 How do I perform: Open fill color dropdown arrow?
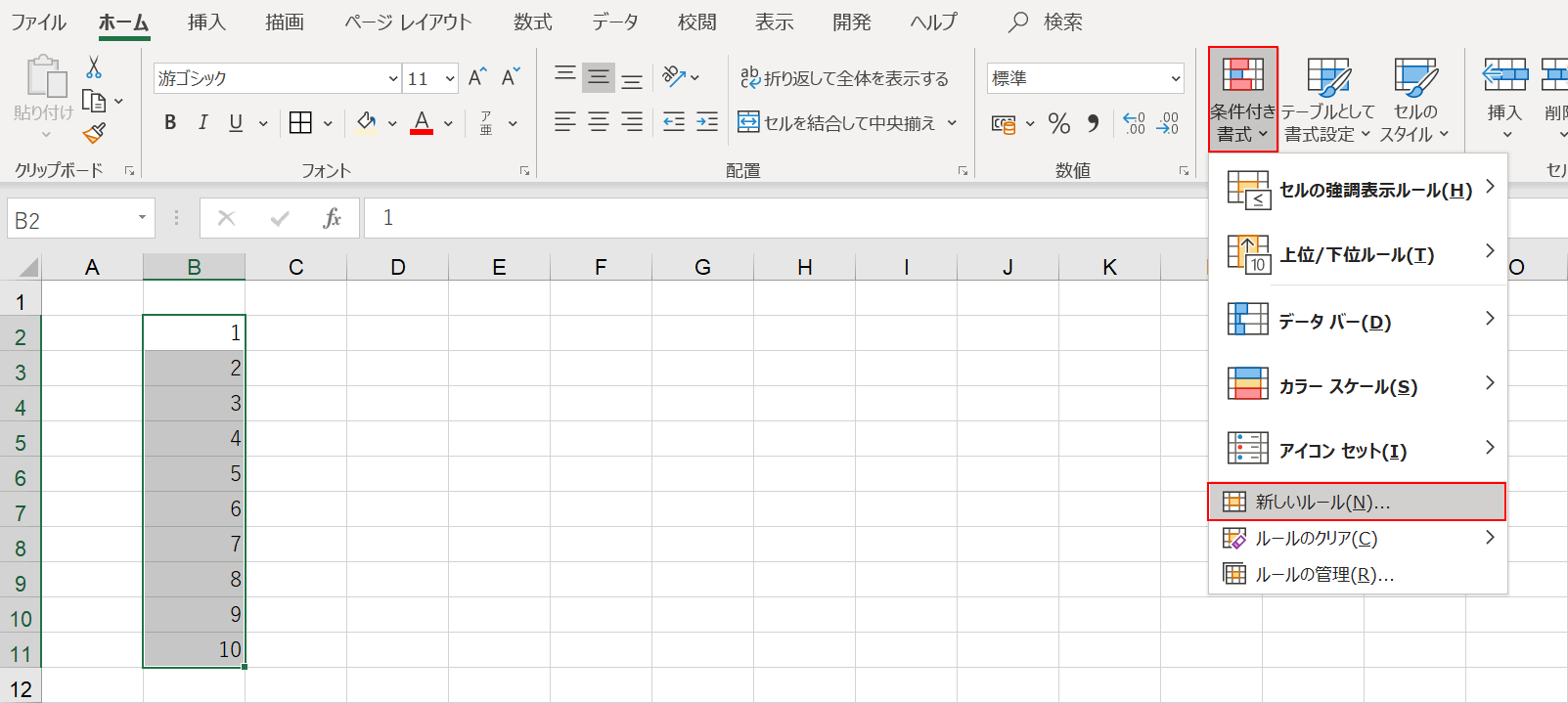[392, 123]
